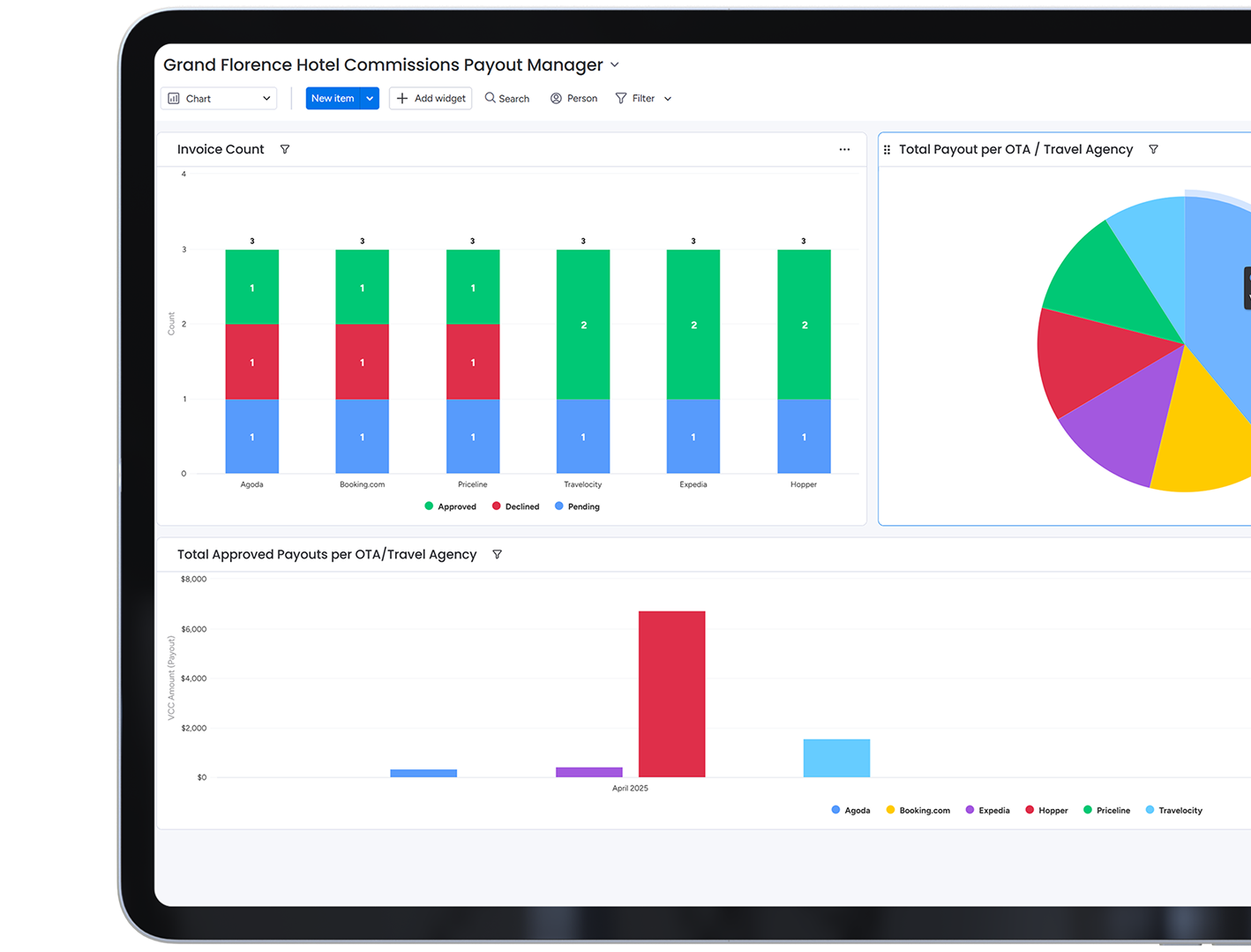The width and height of the screenshot is (1251, 952).
Task: Open the Invoice Count three-dot options menu
Action: tap(844, 149)
